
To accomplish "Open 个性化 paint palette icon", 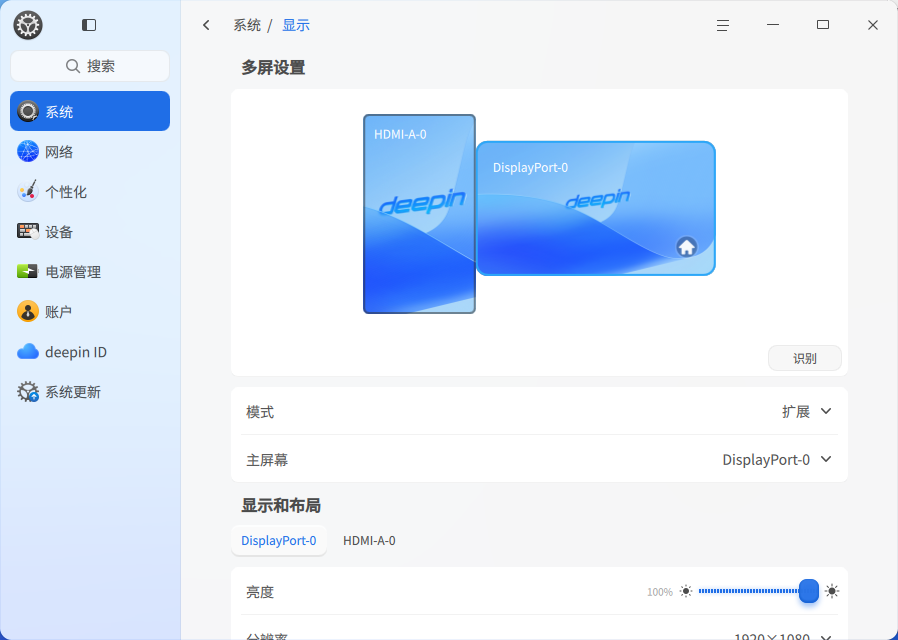I will coord(27,191).
